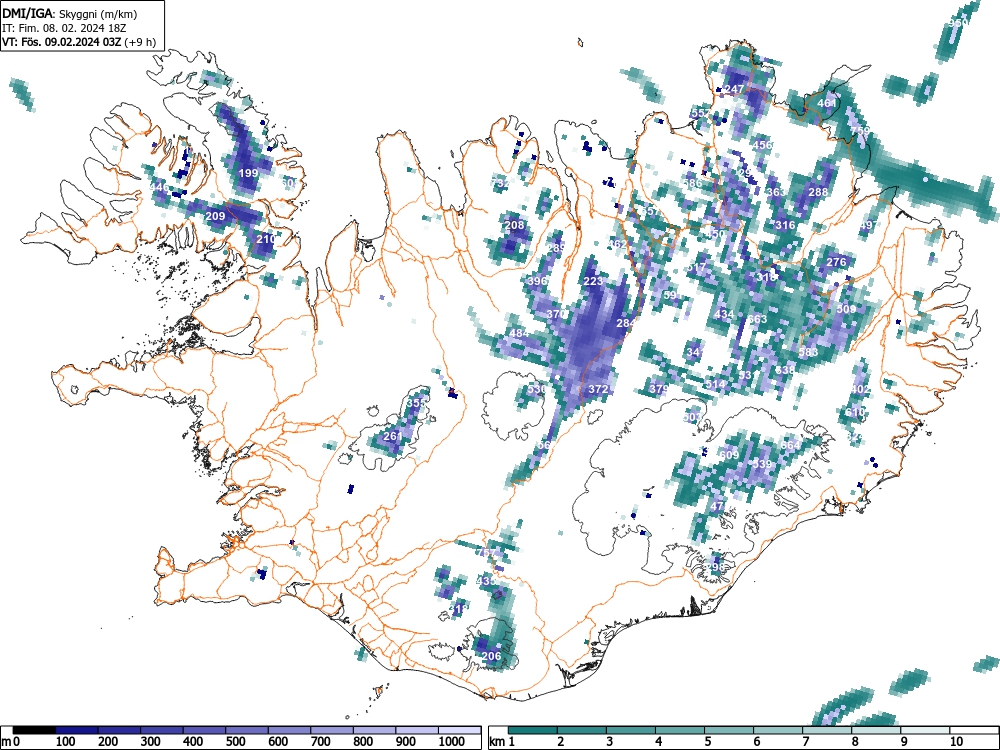1000x750 pixels.
Task: Click the 'VT: Fös. 09.02.2024 03Z (+9 h)' line
Action: coord(78,42)
